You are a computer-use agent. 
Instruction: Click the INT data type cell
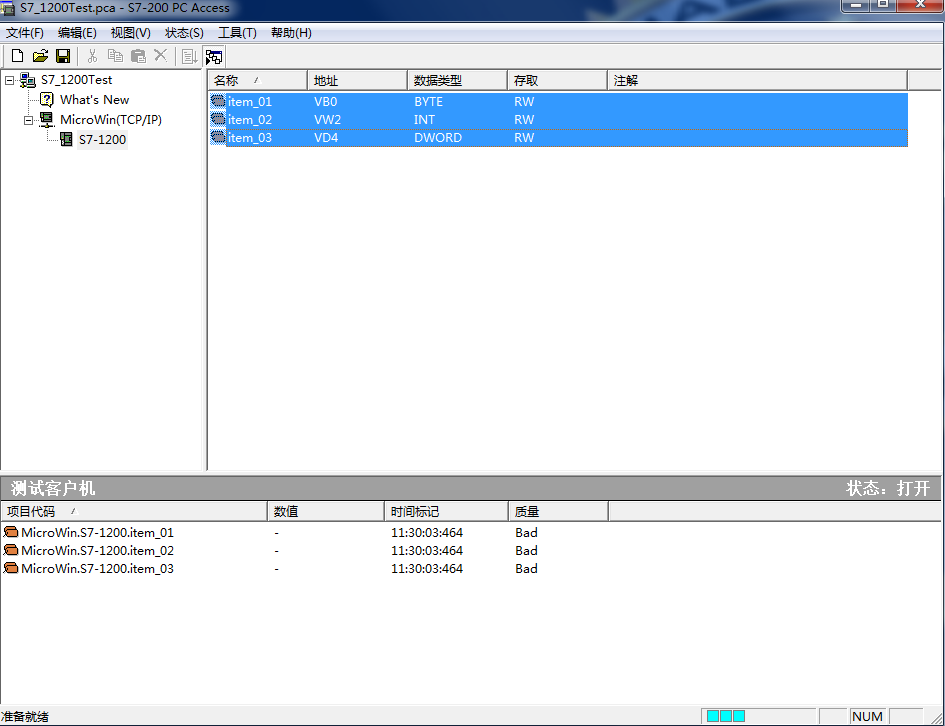424,119
